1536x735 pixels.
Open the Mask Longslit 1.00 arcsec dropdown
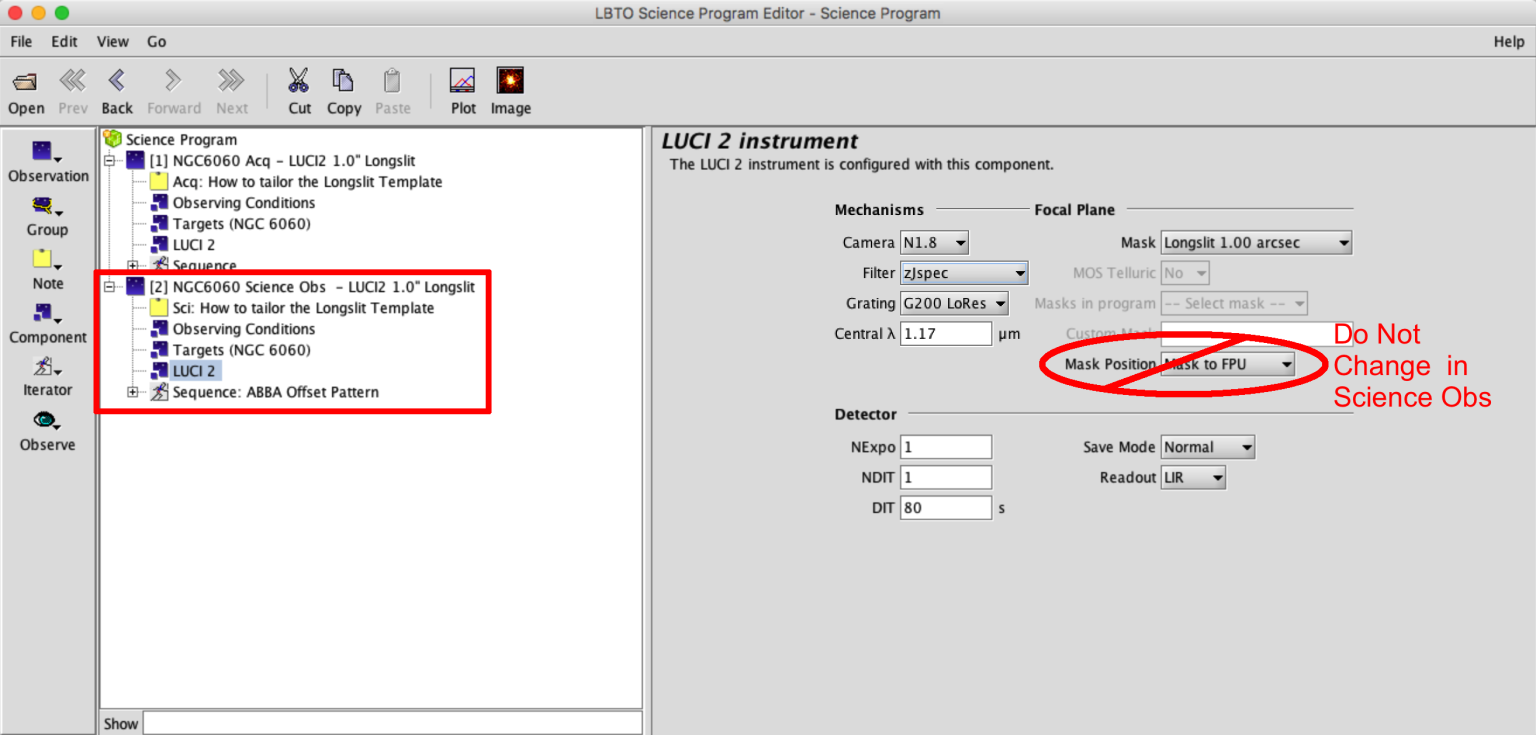click(x=1256, y=242)
